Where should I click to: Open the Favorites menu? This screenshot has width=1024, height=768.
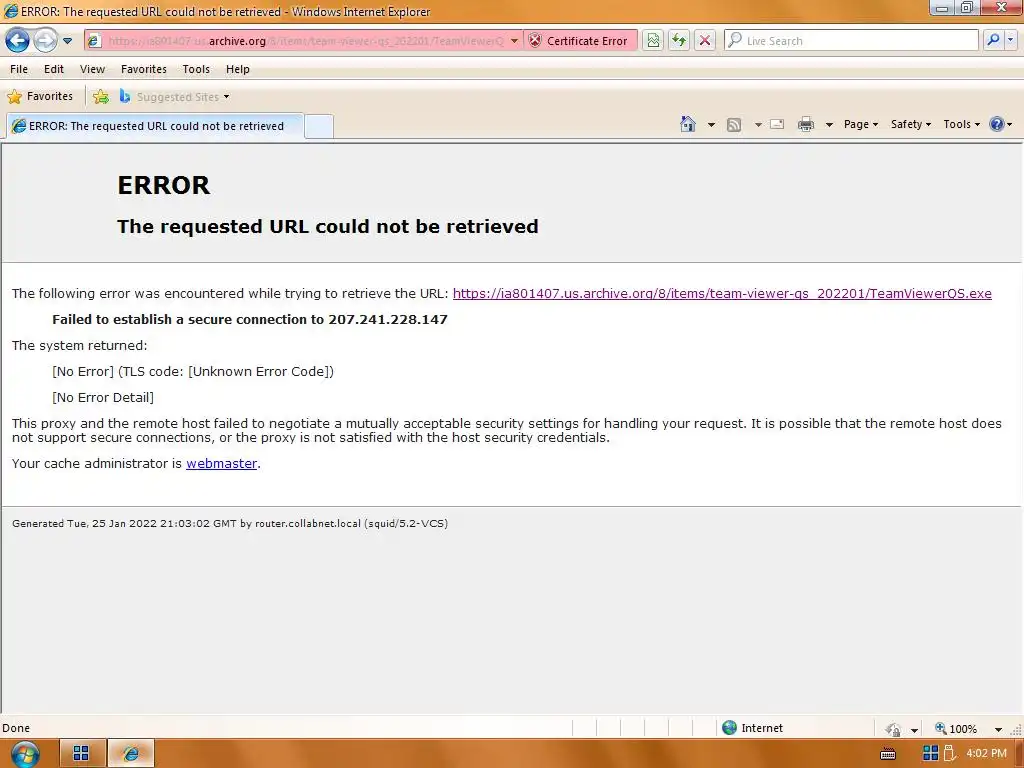(x=144, y=69)
